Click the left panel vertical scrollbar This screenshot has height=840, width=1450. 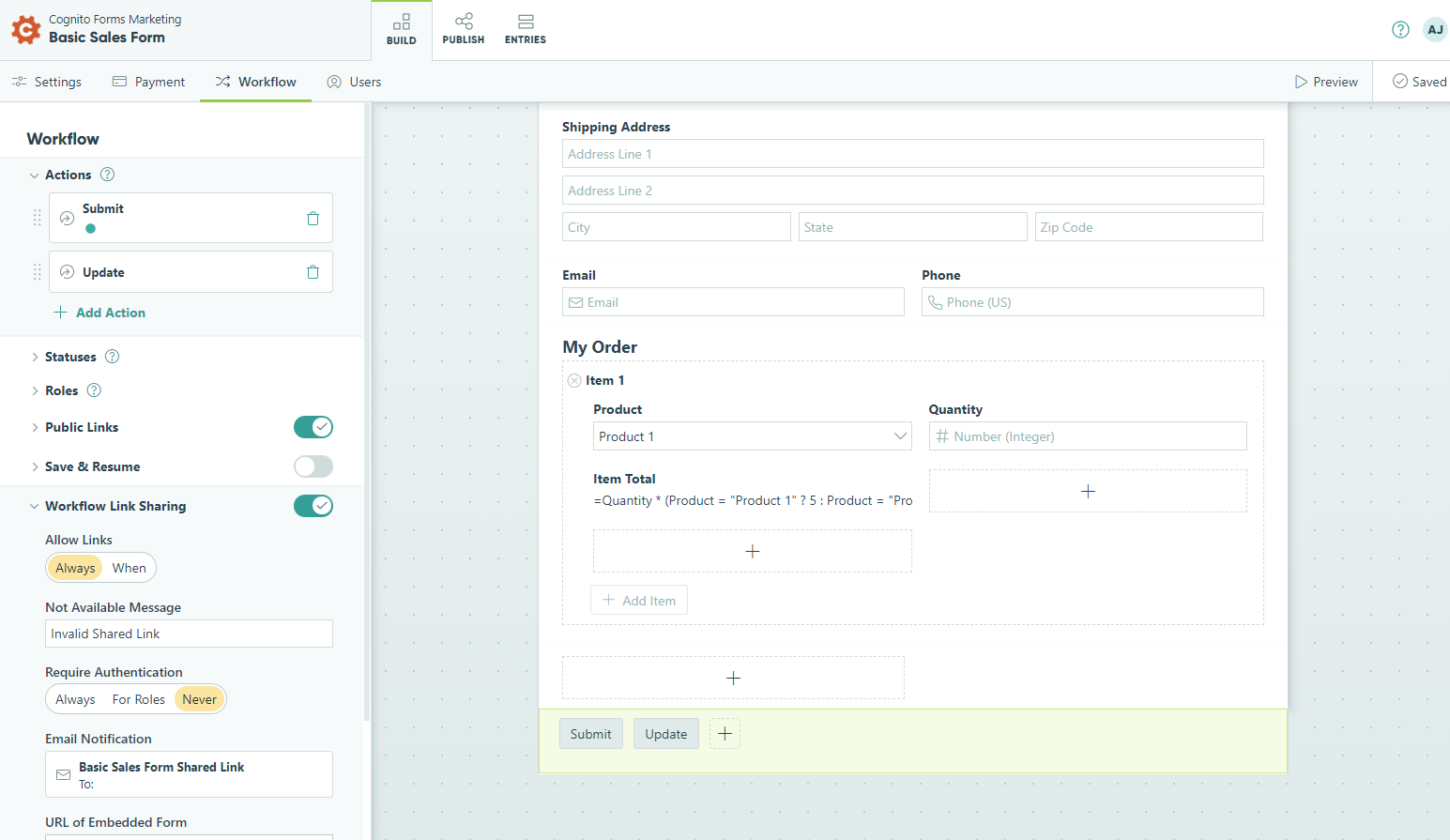coord(367,413)
